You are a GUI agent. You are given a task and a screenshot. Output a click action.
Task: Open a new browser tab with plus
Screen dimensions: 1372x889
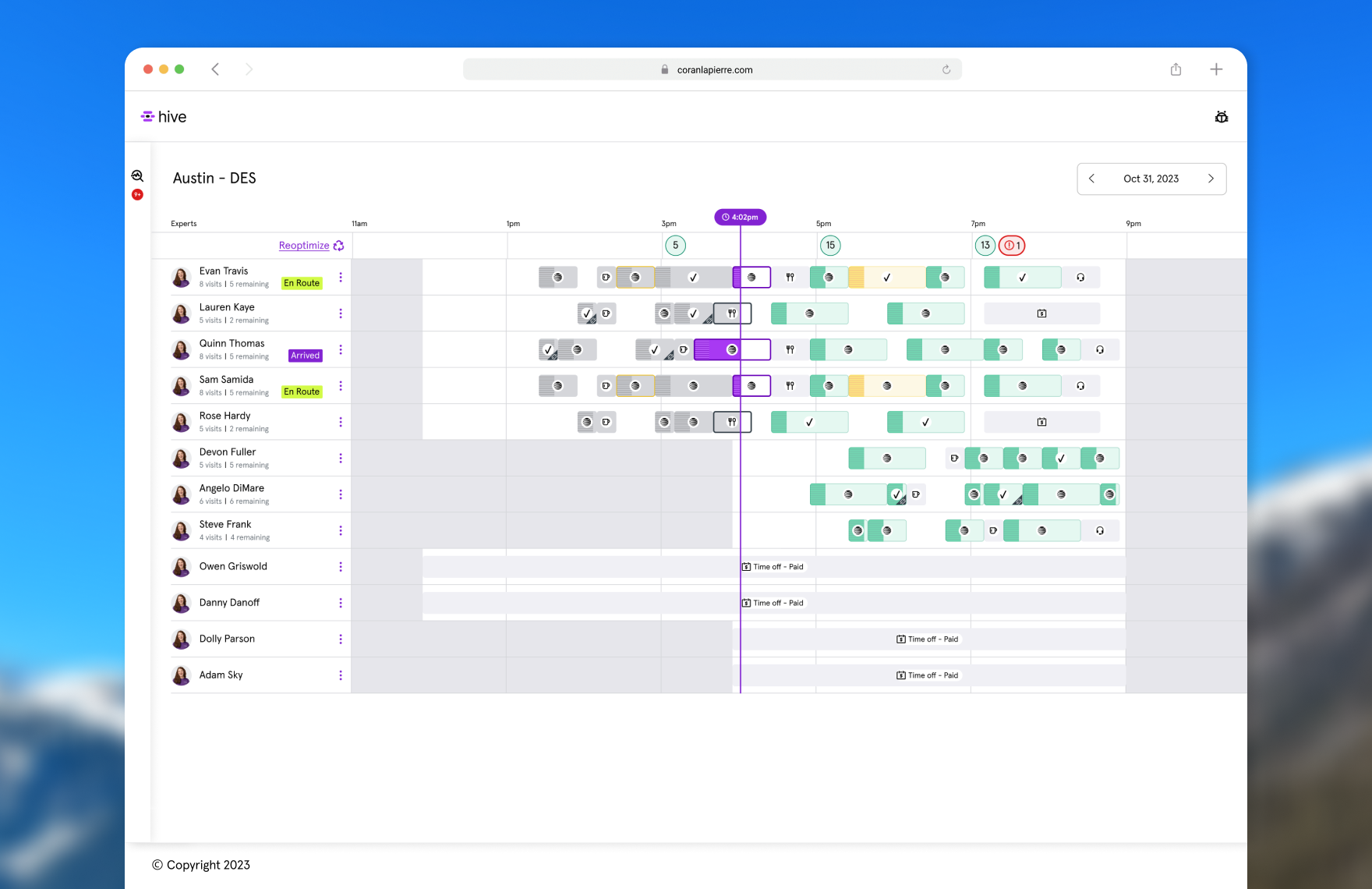click(x=1215, y=69)
